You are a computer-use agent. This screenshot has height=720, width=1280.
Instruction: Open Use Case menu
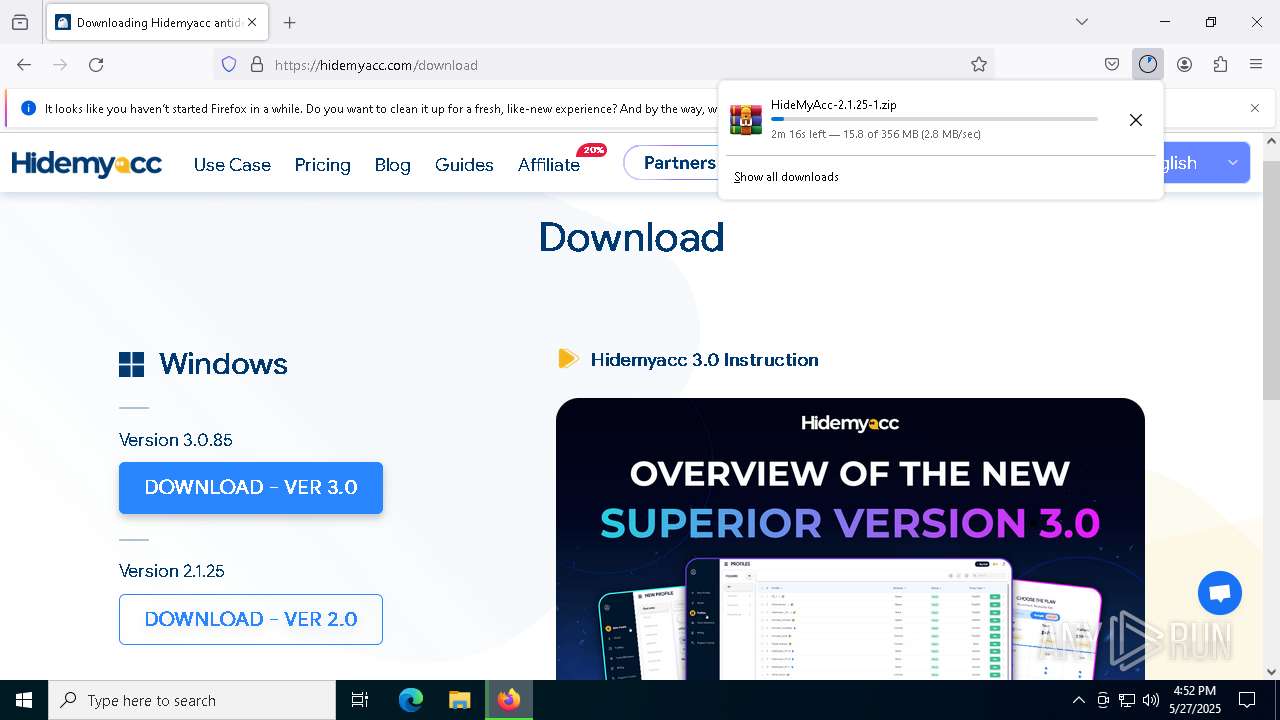tap(232, 165)
